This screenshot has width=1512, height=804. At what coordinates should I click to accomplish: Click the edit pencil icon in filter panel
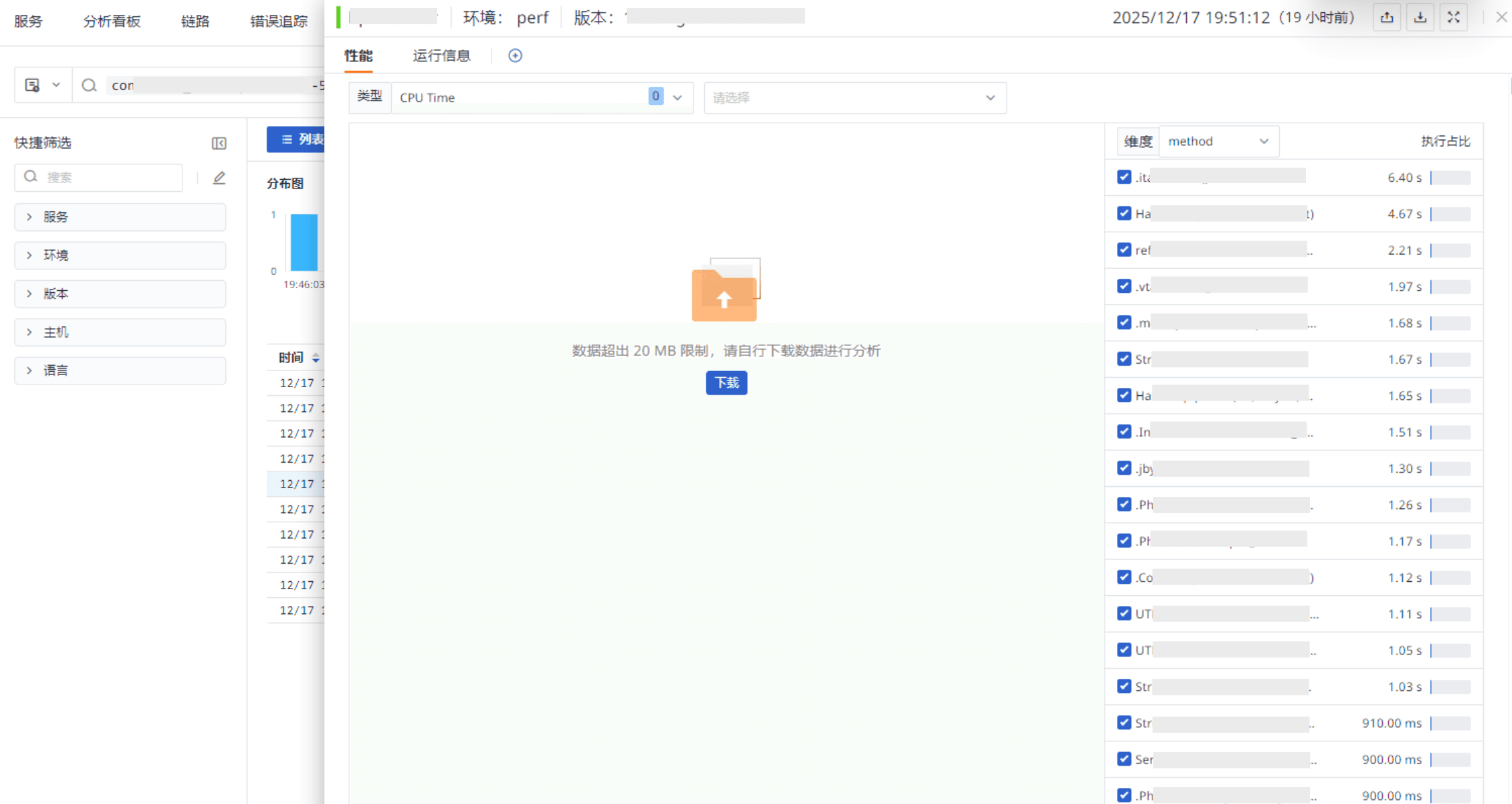219,178
